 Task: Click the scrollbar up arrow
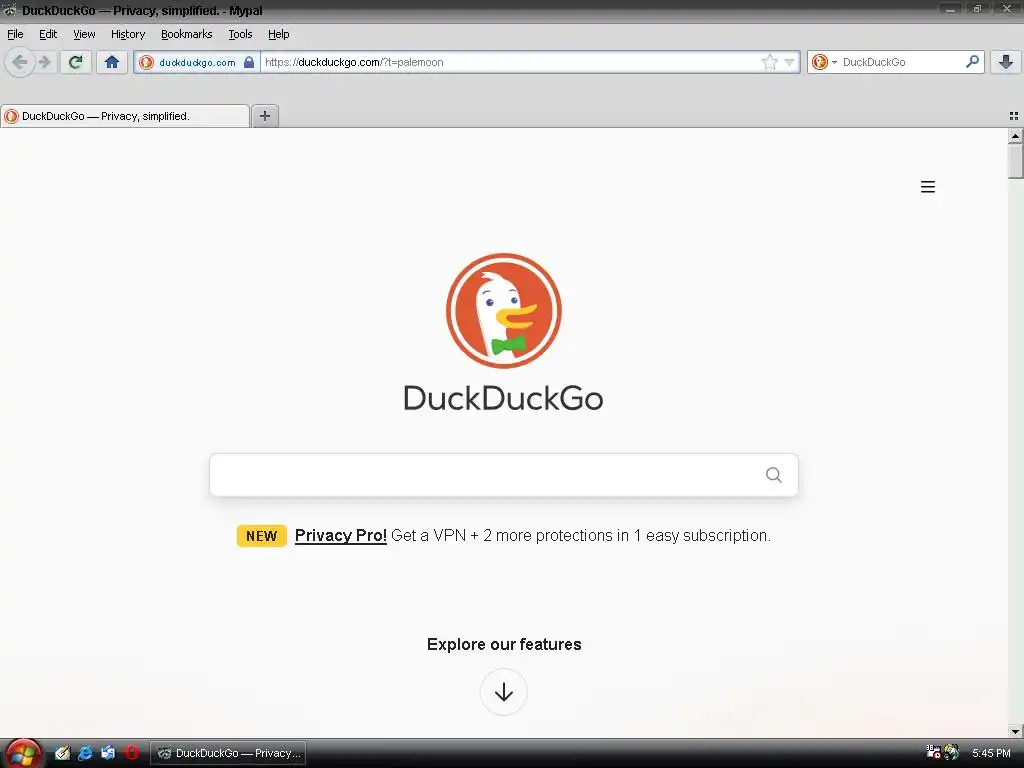1015,136
